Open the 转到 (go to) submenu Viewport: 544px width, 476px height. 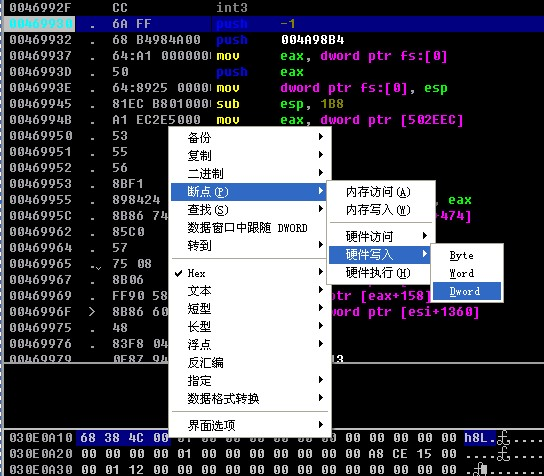[x=250, y=246]
